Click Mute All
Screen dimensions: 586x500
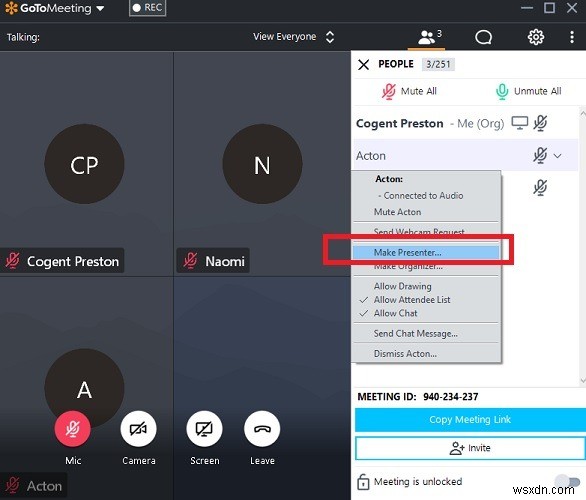click(x=409, y=91)
